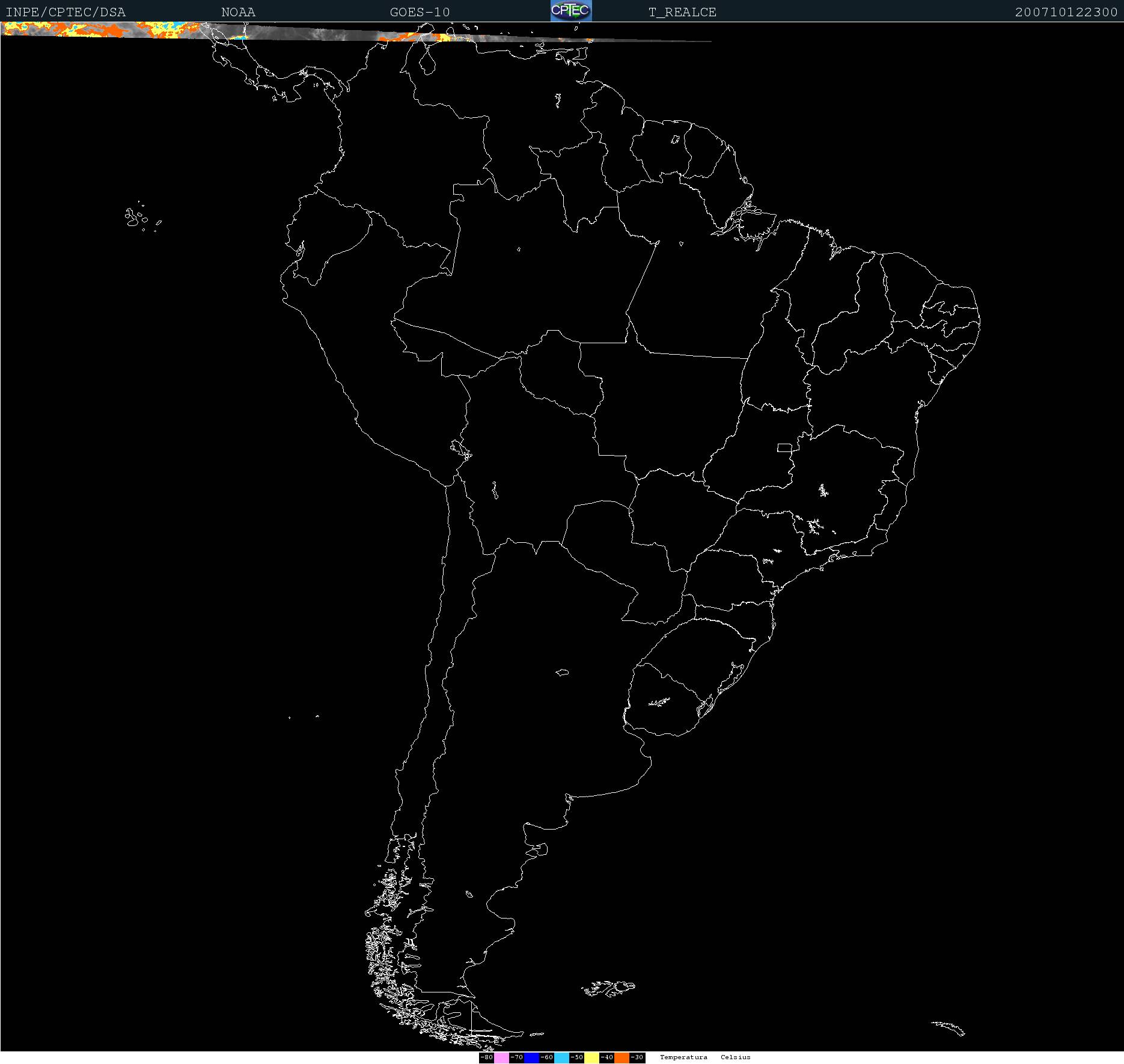Click the yellow legend color swatch

(x=591, y=1057)
